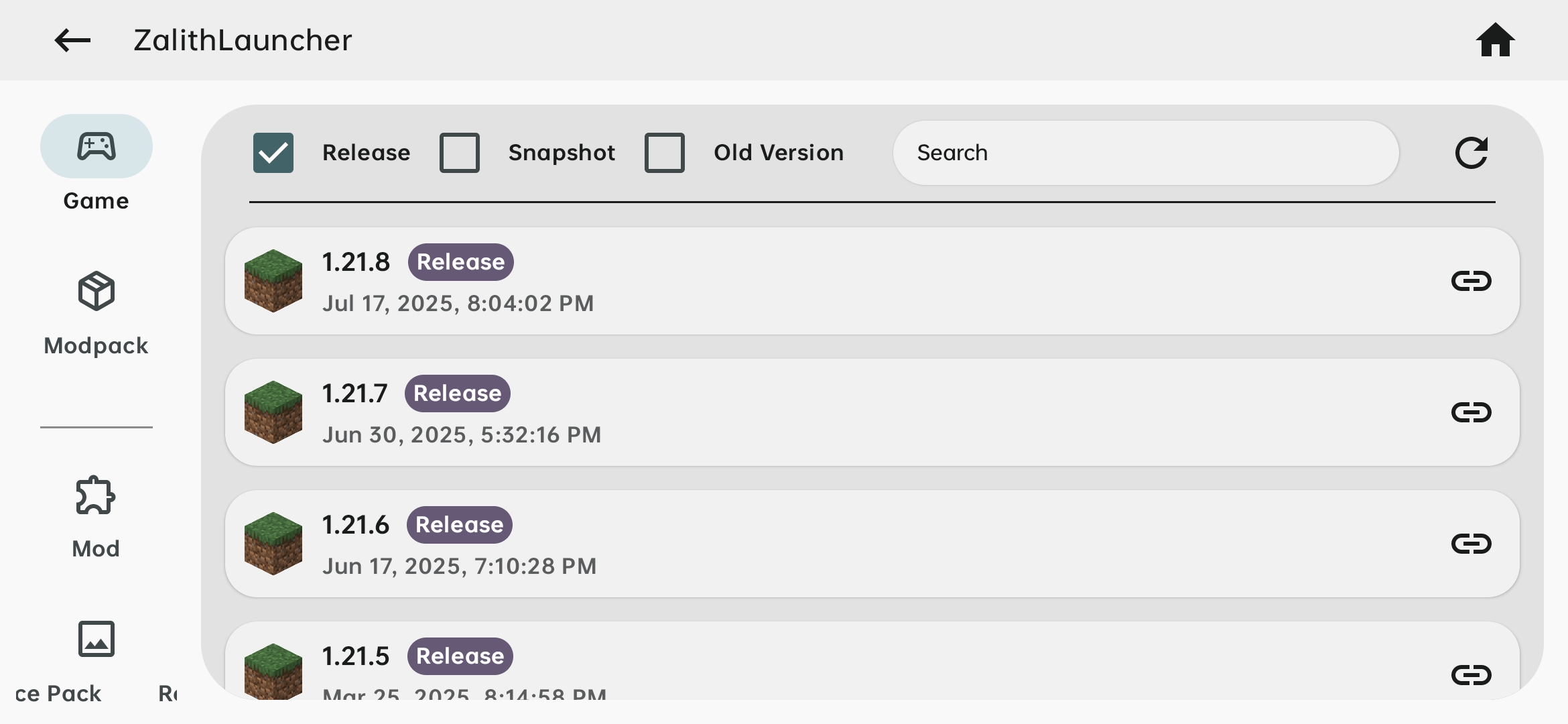Click the Mod puzzle piece icon
The width and height of the screenshot is (1568, 724).
(x=95, y=494)
